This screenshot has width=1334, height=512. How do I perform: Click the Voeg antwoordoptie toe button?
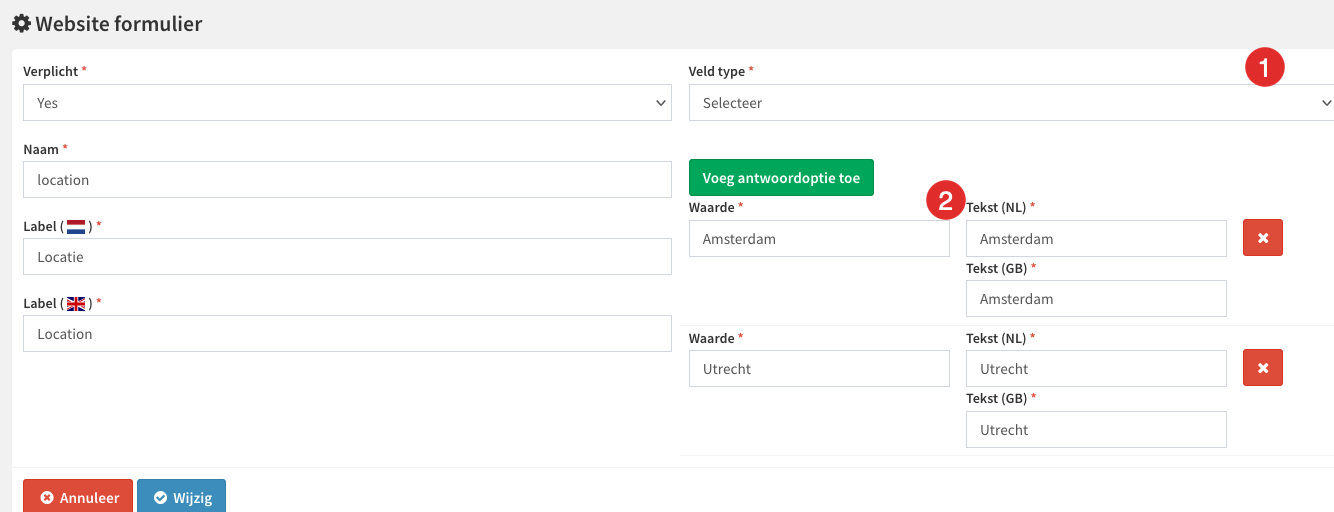coord(781,178)
